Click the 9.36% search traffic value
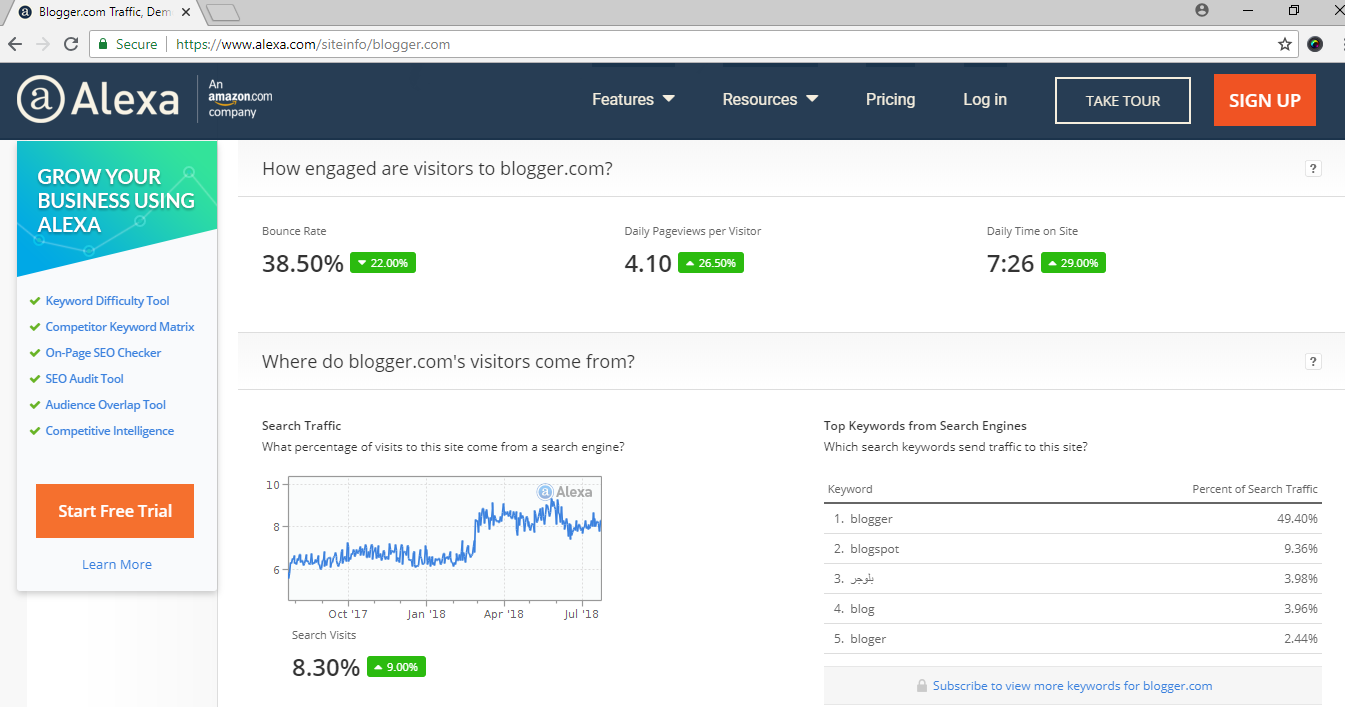 click(1301, 549)
